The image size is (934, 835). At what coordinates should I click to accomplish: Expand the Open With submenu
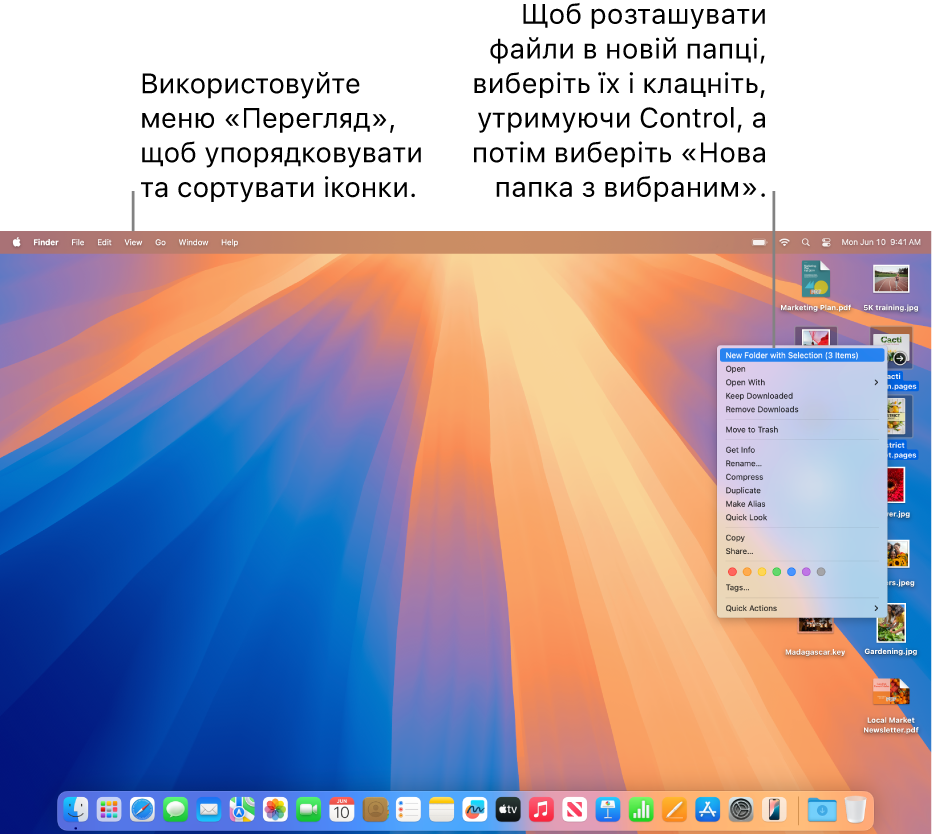(x=801, y=382)
